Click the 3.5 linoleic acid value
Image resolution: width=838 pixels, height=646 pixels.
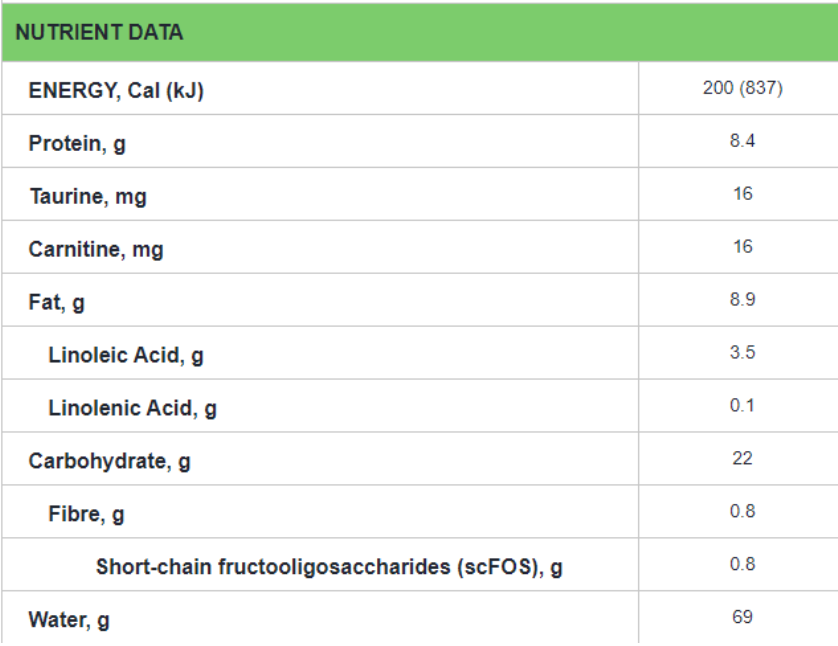[742, 353]
